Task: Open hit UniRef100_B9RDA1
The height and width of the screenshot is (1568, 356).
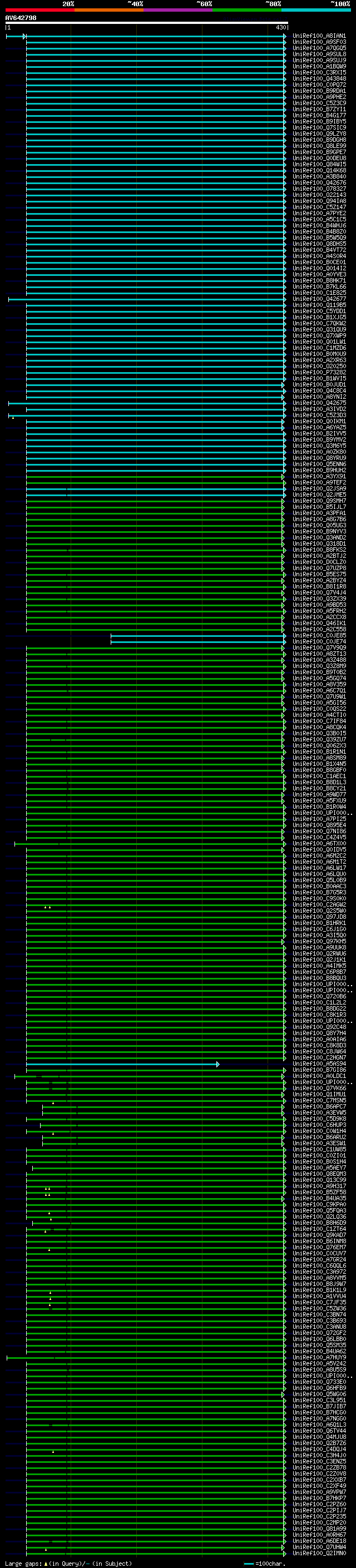Action: [x=319, y=91]
